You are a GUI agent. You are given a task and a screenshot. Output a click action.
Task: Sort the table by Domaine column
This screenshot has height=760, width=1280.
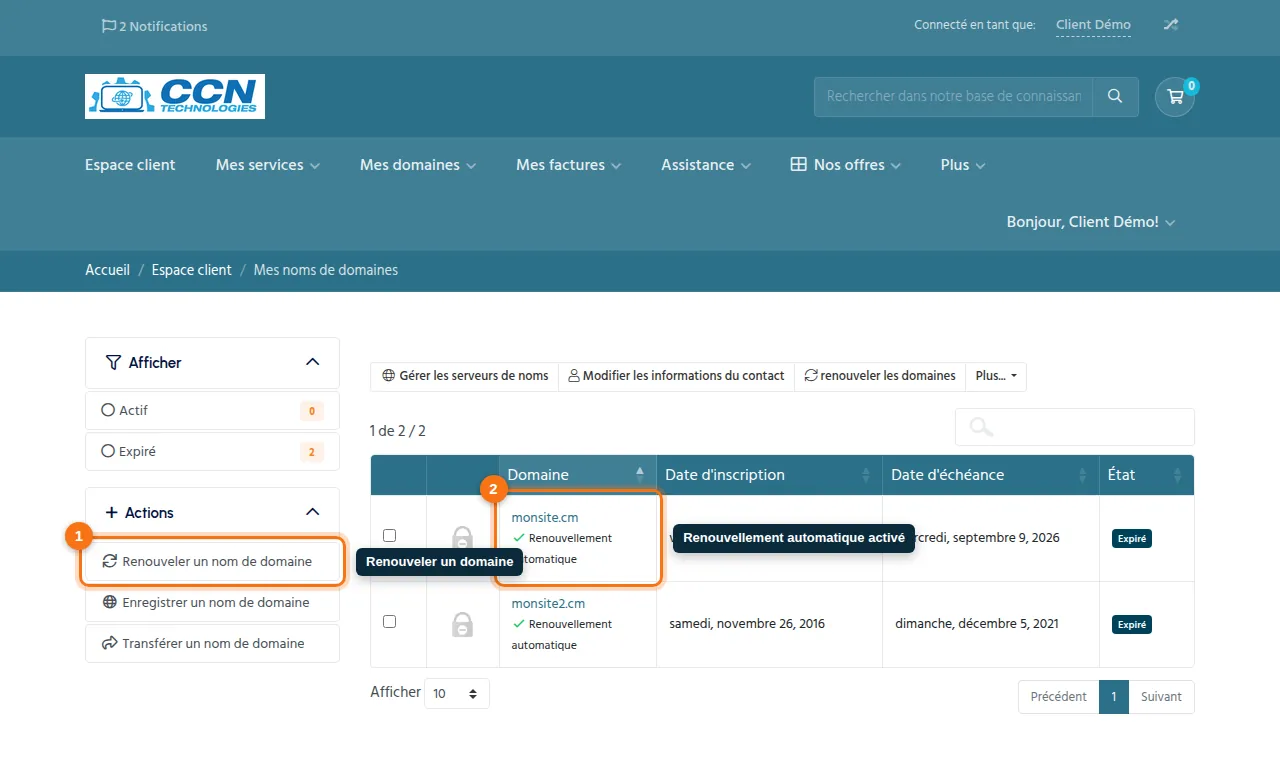(x=577, y=475)
